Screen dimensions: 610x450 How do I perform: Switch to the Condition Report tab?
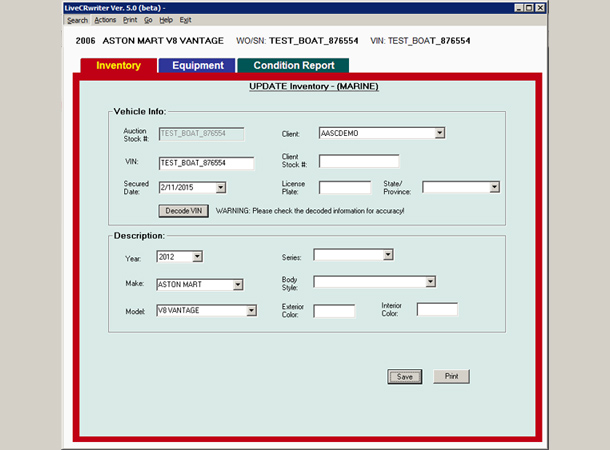294,65
